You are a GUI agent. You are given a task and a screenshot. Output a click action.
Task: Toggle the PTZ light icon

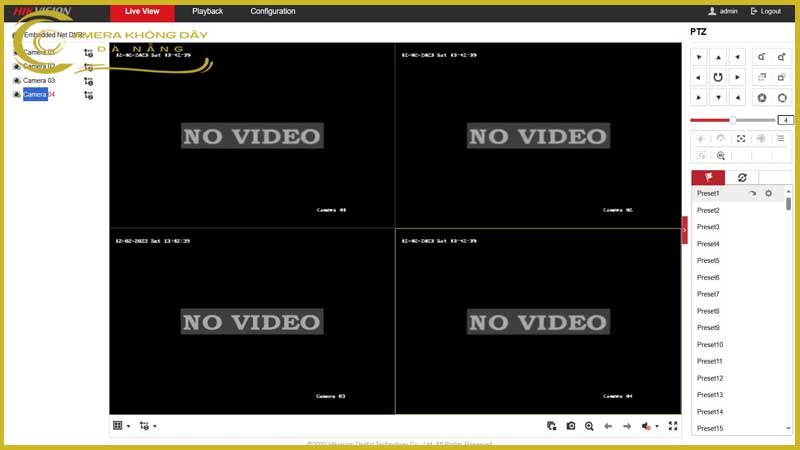pyautogui.click(x=701, y=139)
